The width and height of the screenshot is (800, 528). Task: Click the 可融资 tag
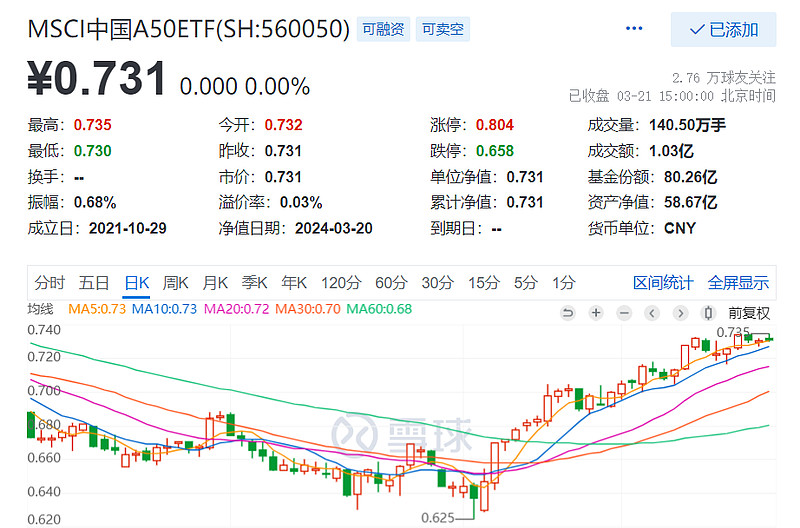(x=383, y=29)
